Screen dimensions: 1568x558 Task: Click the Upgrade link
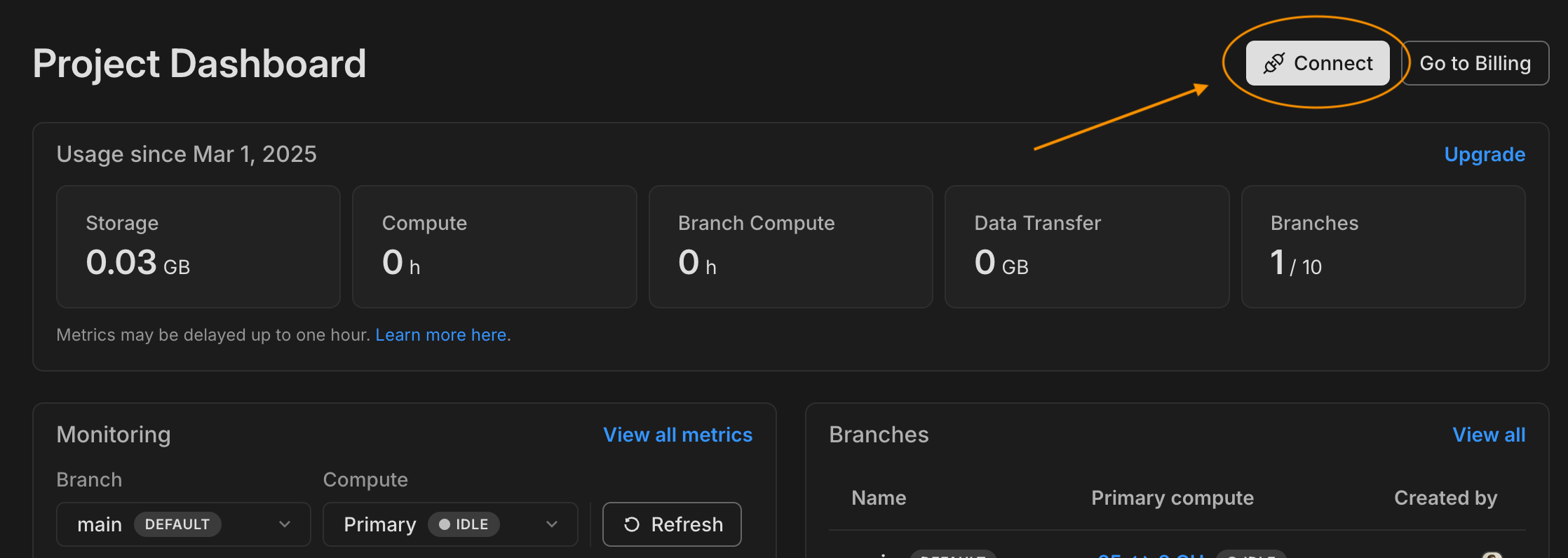1485,154
